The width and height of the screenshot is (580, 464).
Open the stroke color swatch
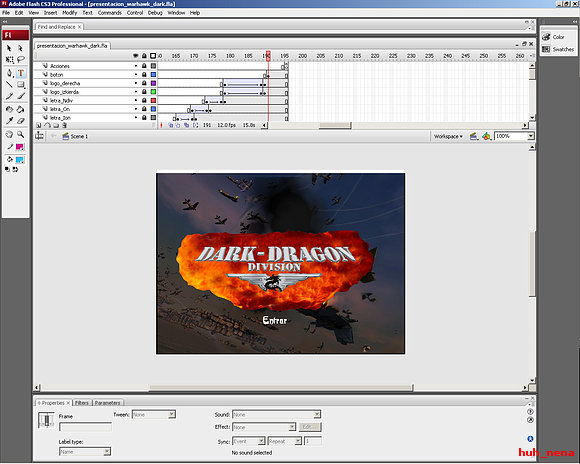[20, 147]
